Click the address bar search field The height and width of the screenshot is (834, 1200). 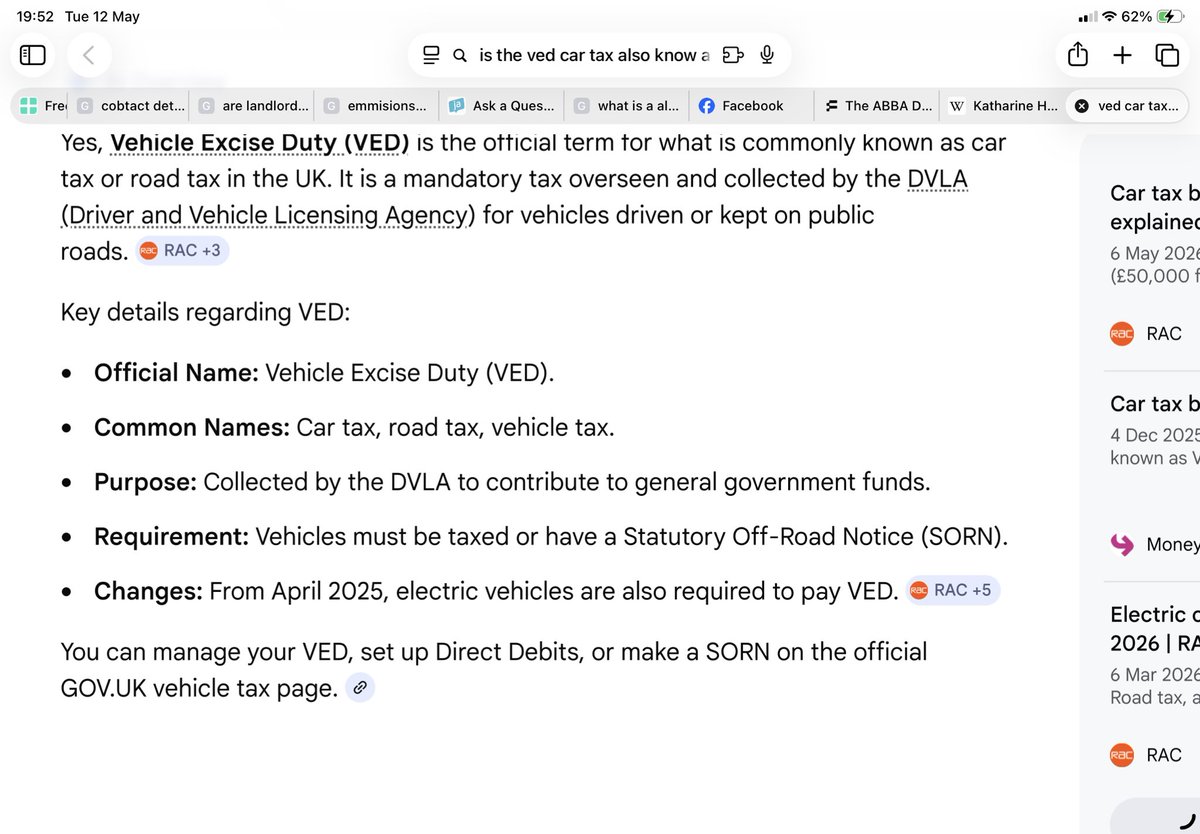(599, 55)
